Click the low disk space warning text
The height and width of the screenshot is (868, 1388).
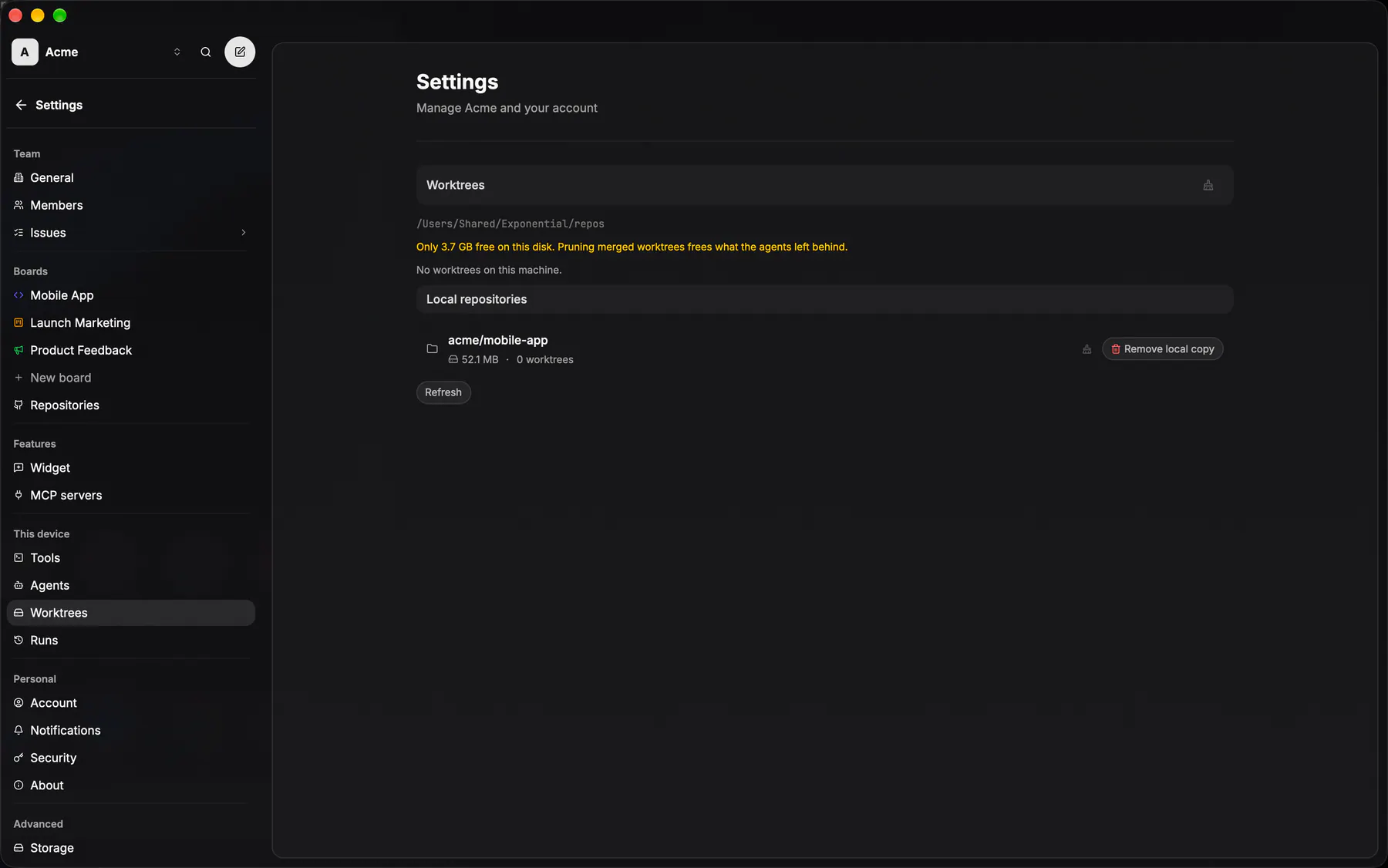point(632,247)
